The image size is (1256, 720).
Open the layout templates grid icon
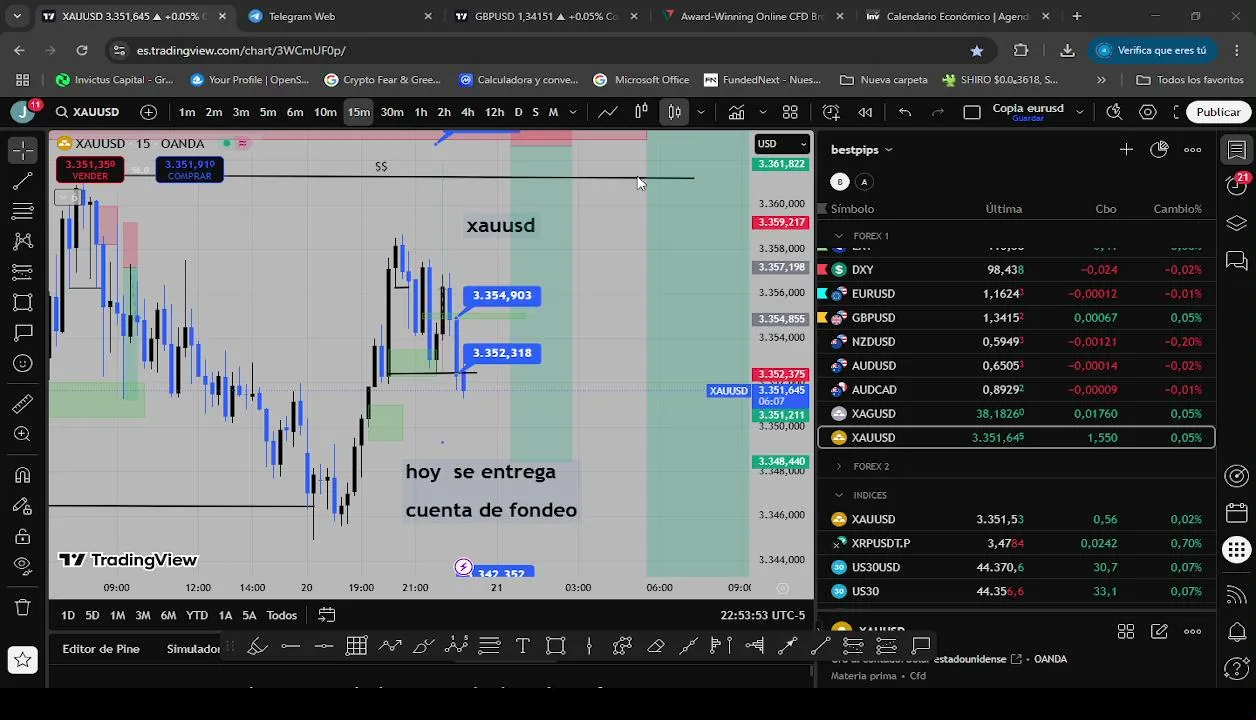790,112
